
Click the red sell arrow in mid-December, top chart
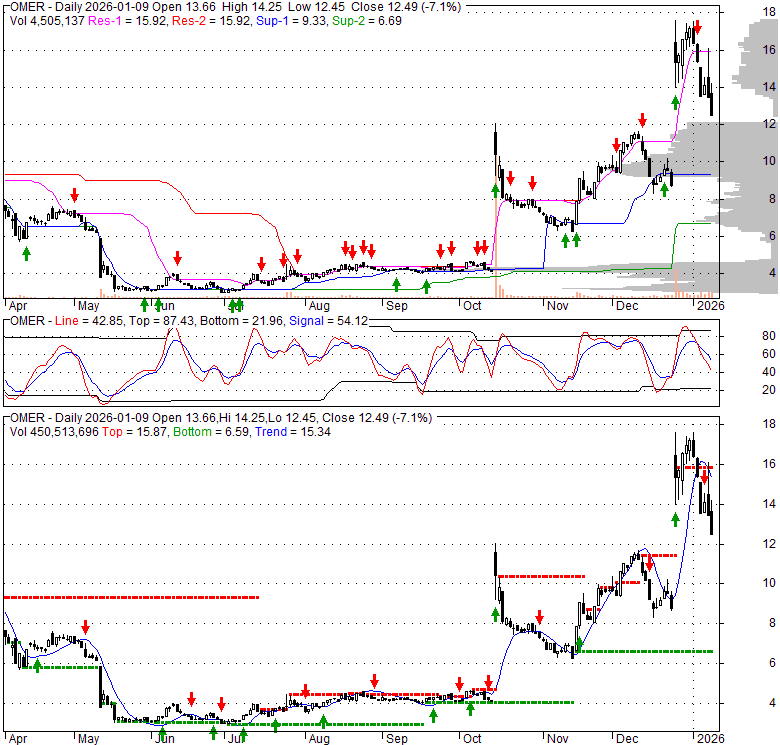pos(643,120)
